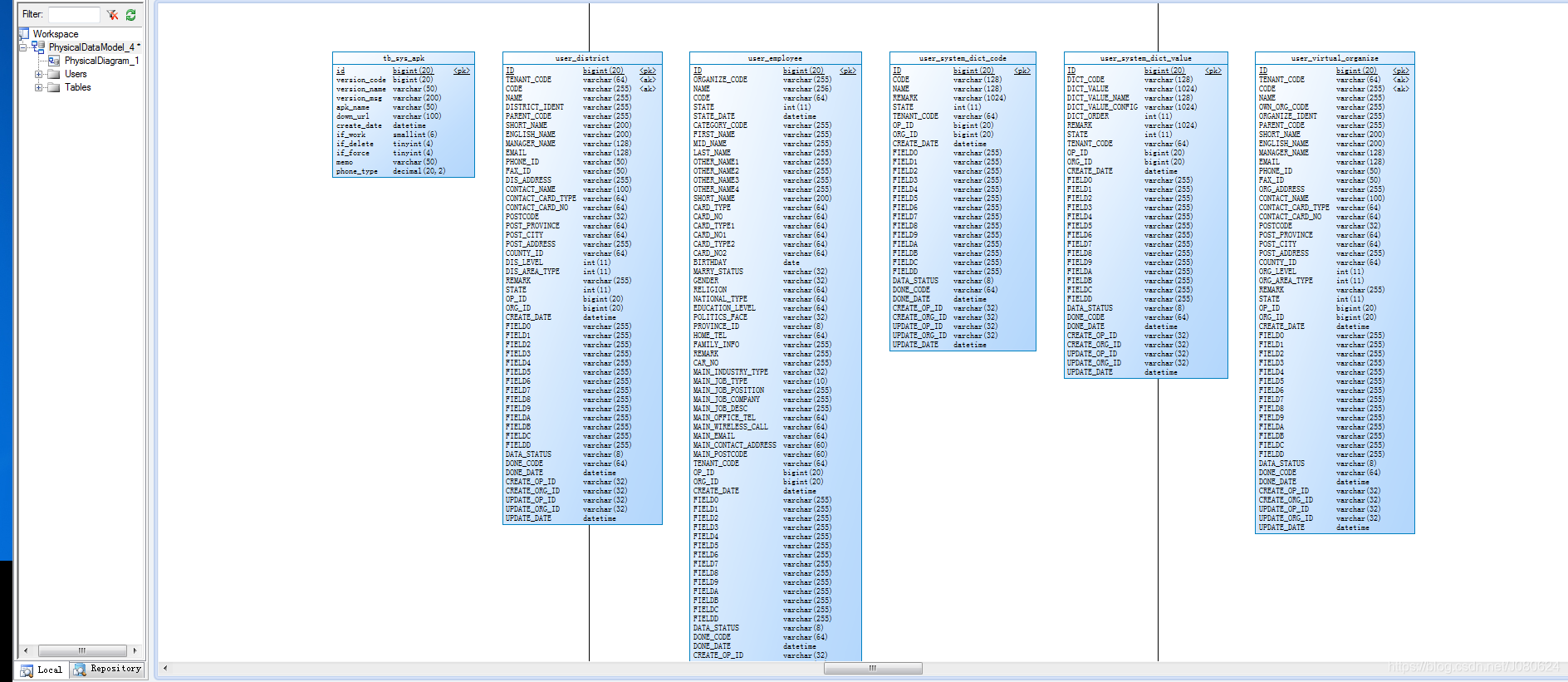Select the user_system_dict_code table header
The height and width of the screenshot is (682, 1568).
pos(963,58)
